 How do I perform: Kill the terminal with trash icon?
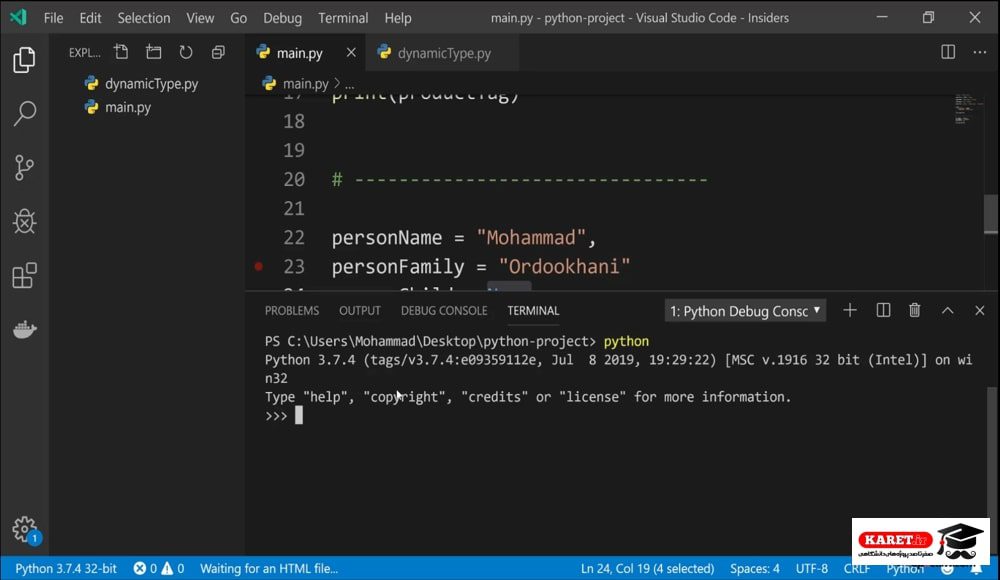coord(915,311)
